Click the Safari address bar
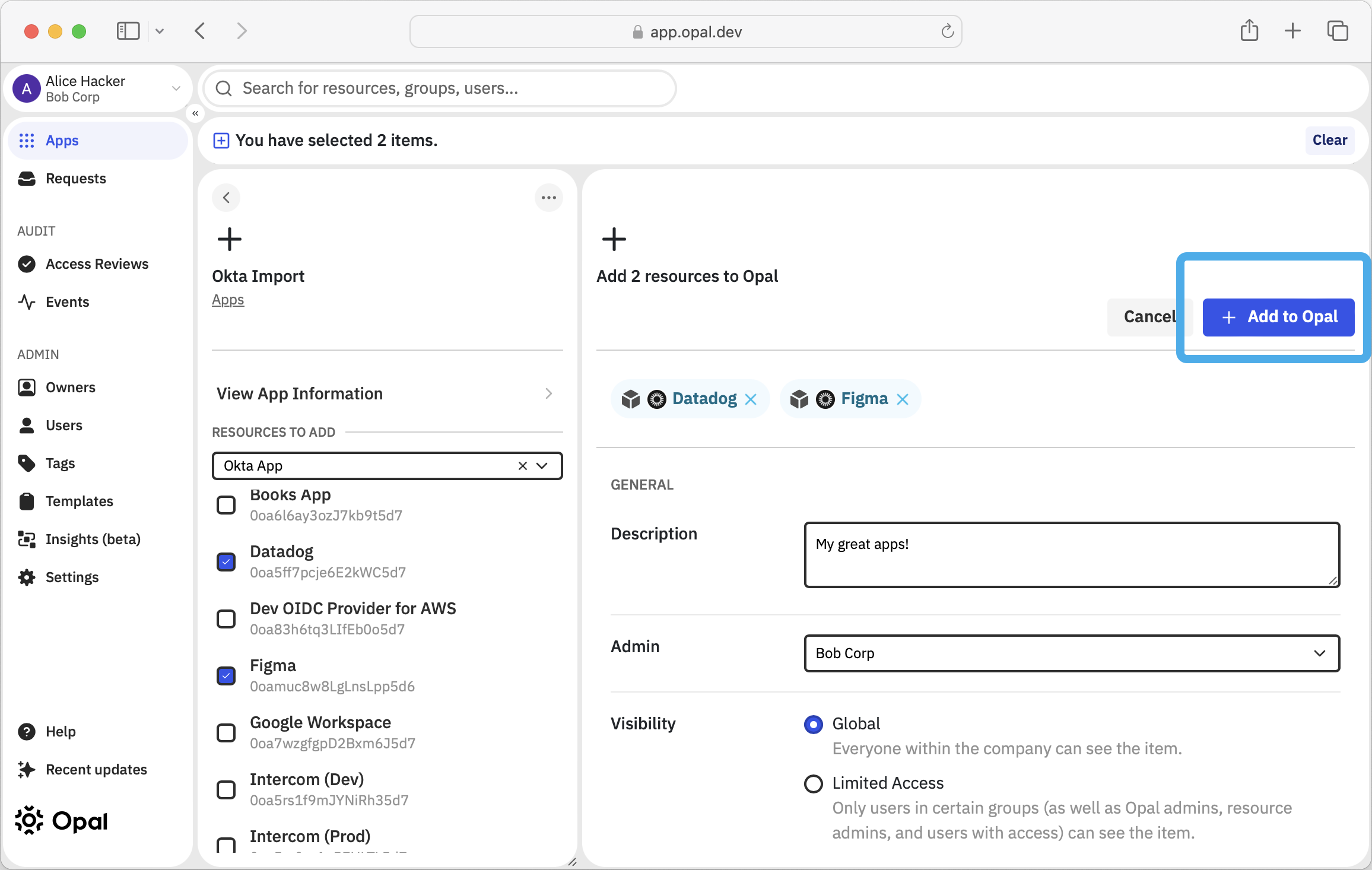Screen dimensions: 1372x870 [x=685, y=31]
